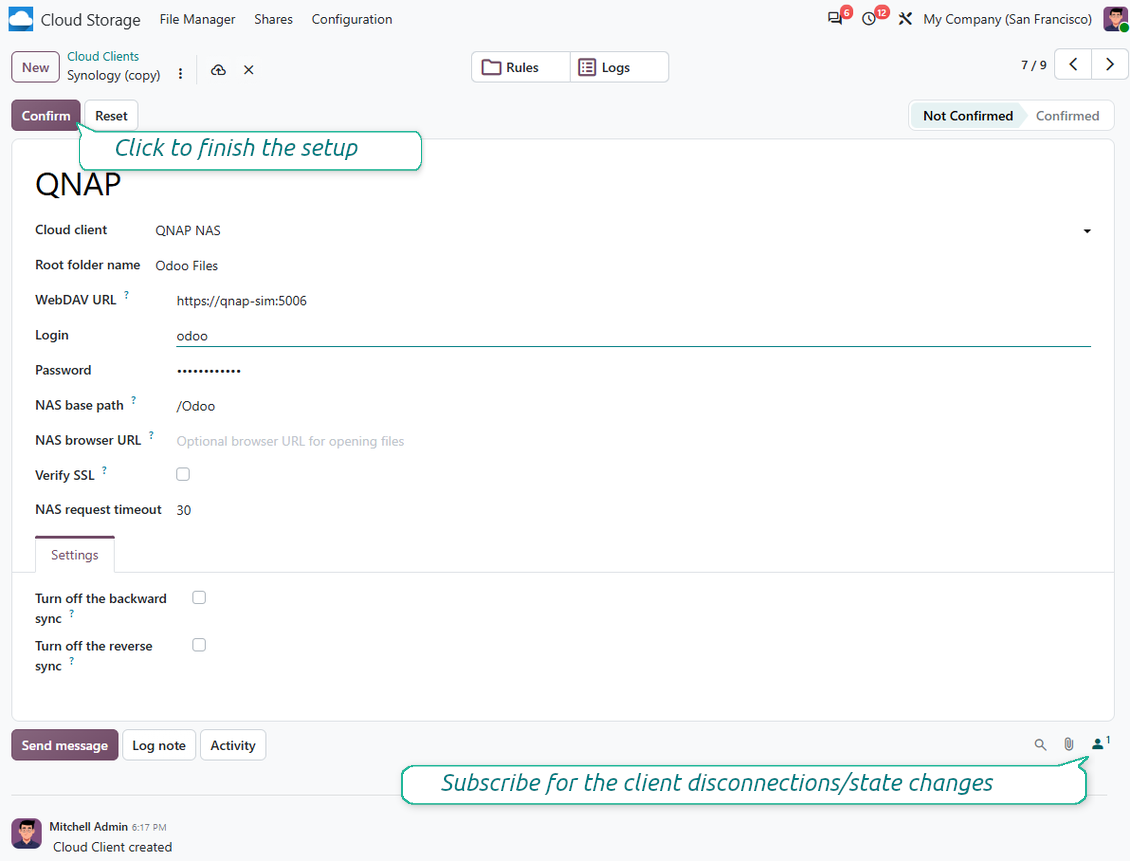Go to next record arrow
The image size is (1130, 861).
1110,65
